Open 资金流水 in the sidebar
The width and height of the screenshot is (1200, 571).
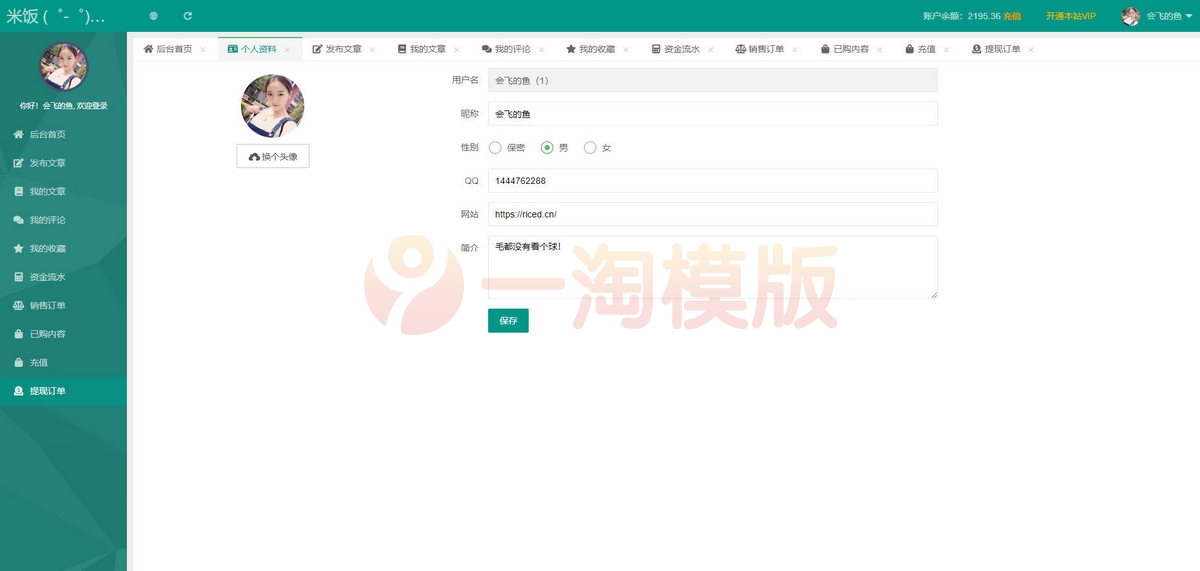click(x=47, y=277)
